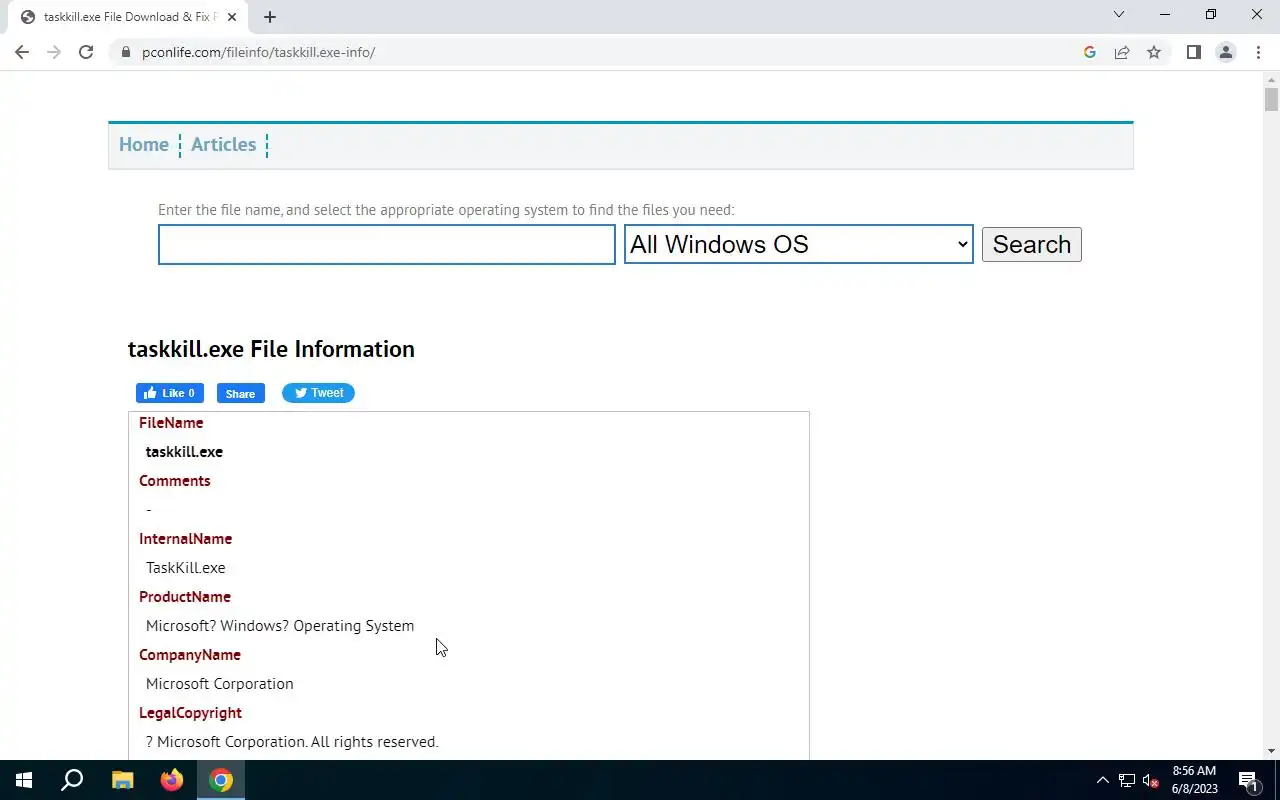1280x800 pixels.
Task: Select the Microsoft Corporation company value
Action: click(220, 684)
